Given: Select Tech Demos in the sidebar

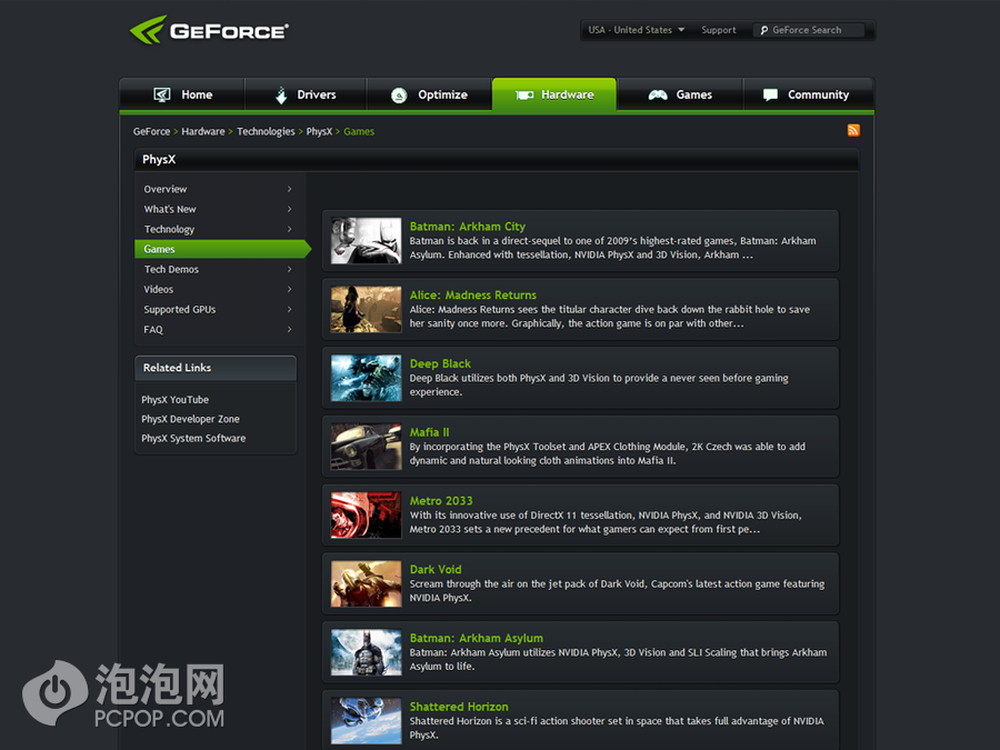Looking at the screenshot, I should coord(171,269).
